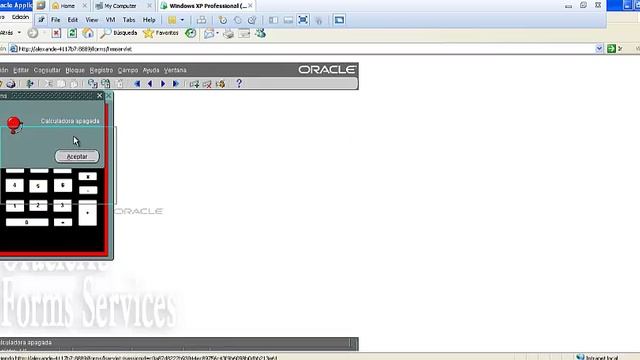This screenshot has width=640, height=360.
Task: Open the Ayuda menu
Action: tap(151, 70)
